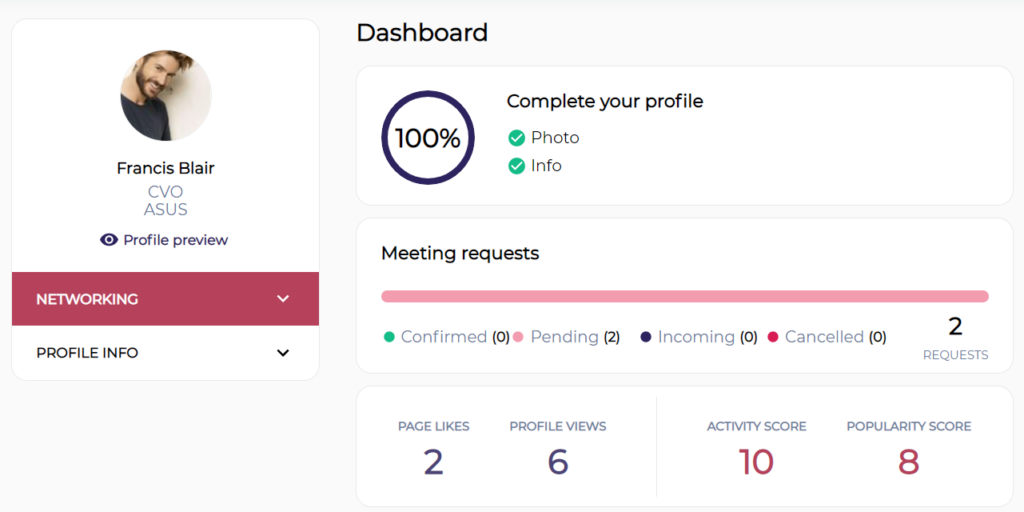The height and width of the screenshot is (512, 1024).
Task: Open the NETWORKING menu section
Action: click(165, 299)
